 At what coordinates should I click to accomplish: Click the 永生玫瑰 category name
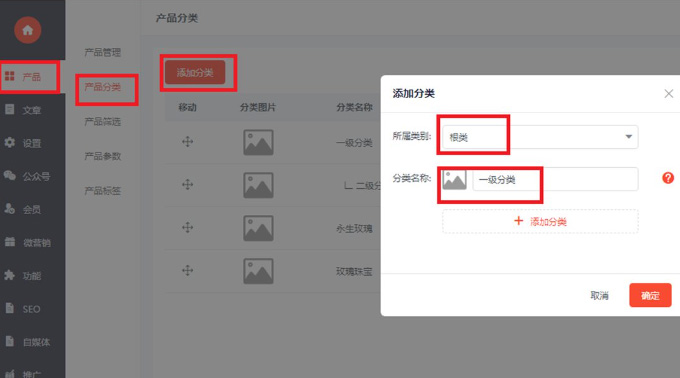354,228
